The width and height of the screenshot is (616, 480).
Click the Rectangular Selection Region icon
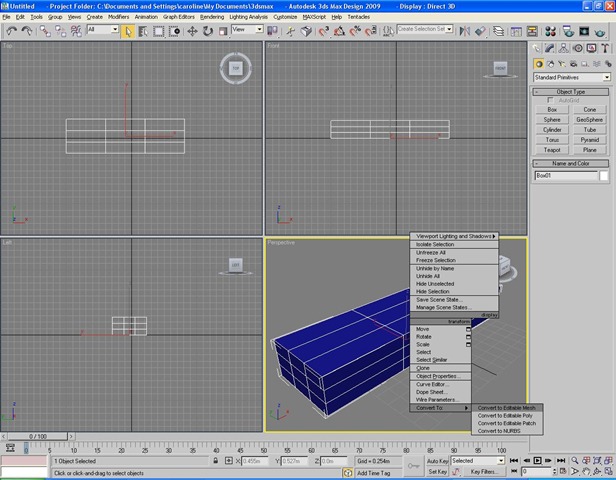(158, 31)
